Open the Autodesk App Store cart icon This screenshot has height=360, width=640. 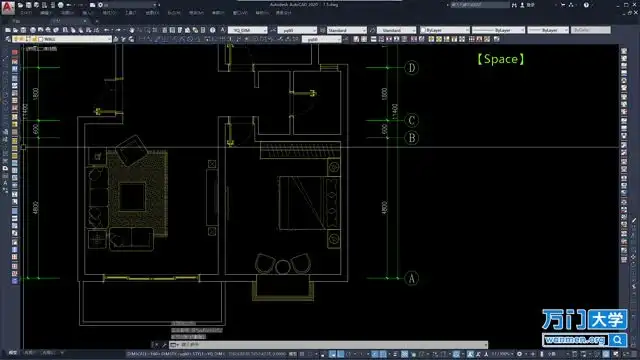point(563,5)
